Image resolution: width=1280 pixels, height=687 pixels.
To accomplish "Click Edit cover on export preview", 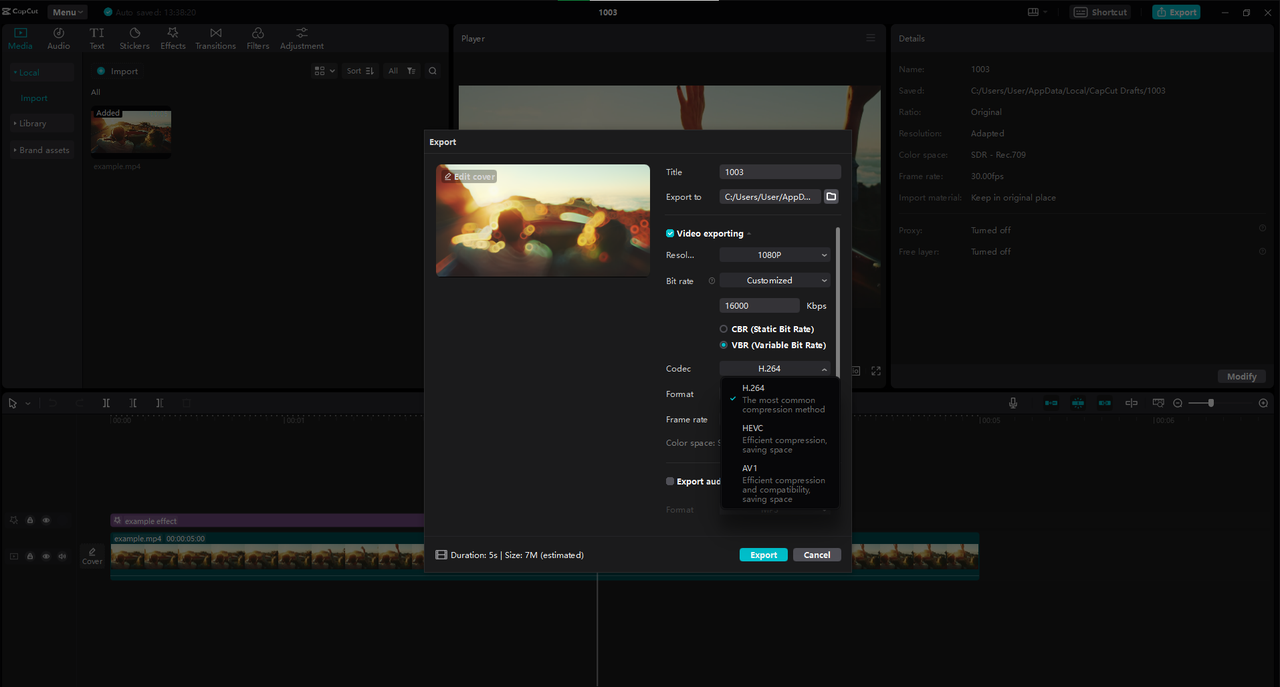I will 469,176.
